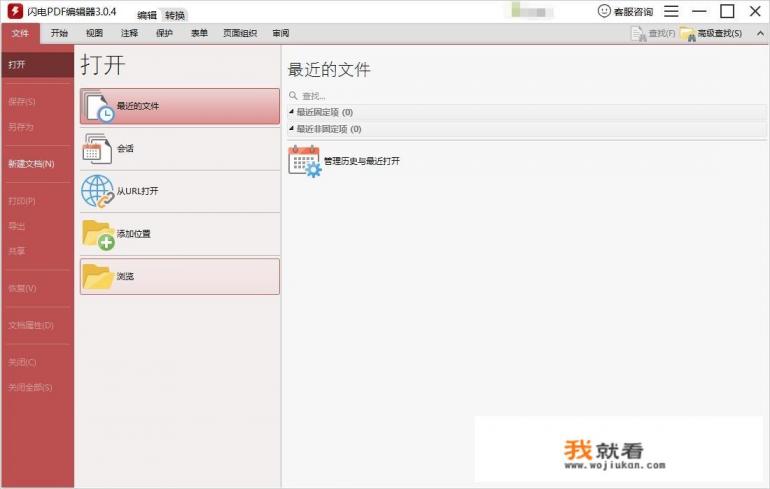Click the 添加位置 folder-plus icon
770x489 pixels.
tap(98, 233)
